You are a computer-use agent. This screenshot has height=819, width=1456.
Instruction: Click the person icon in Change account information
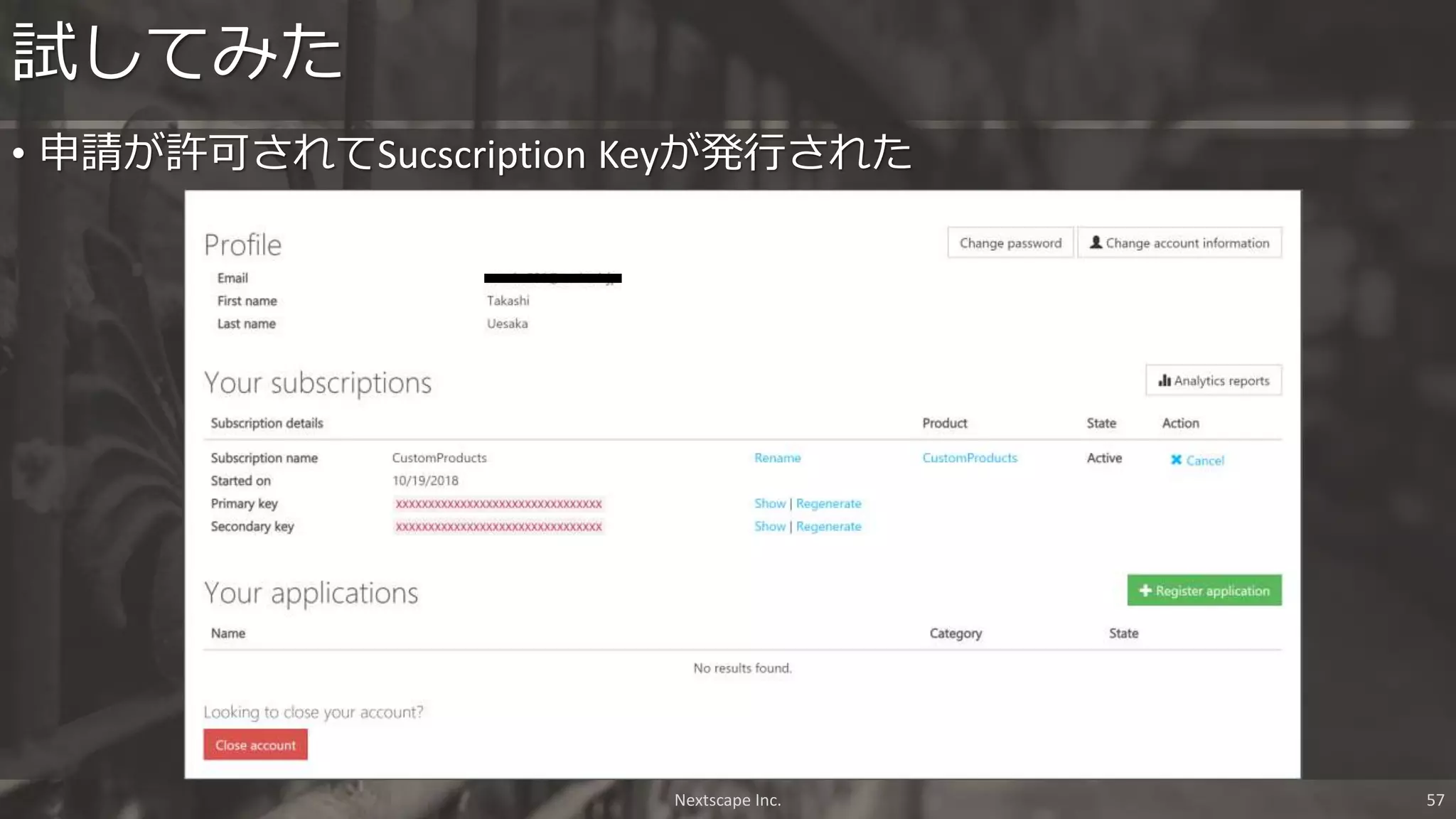coord(1096,242)
